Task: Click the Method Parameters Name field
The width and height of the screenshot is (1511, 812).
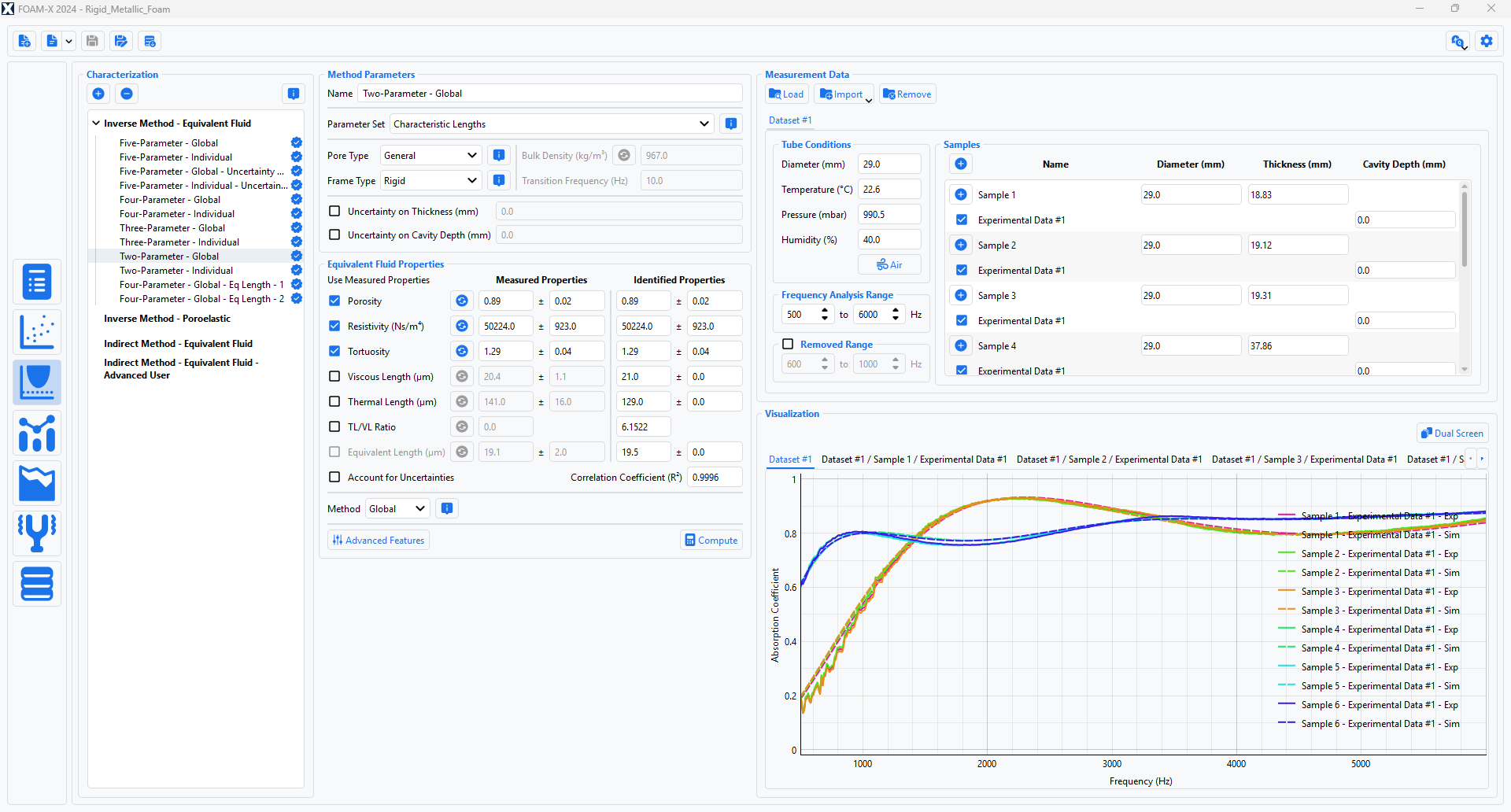Action: click(x=549, y=94)
